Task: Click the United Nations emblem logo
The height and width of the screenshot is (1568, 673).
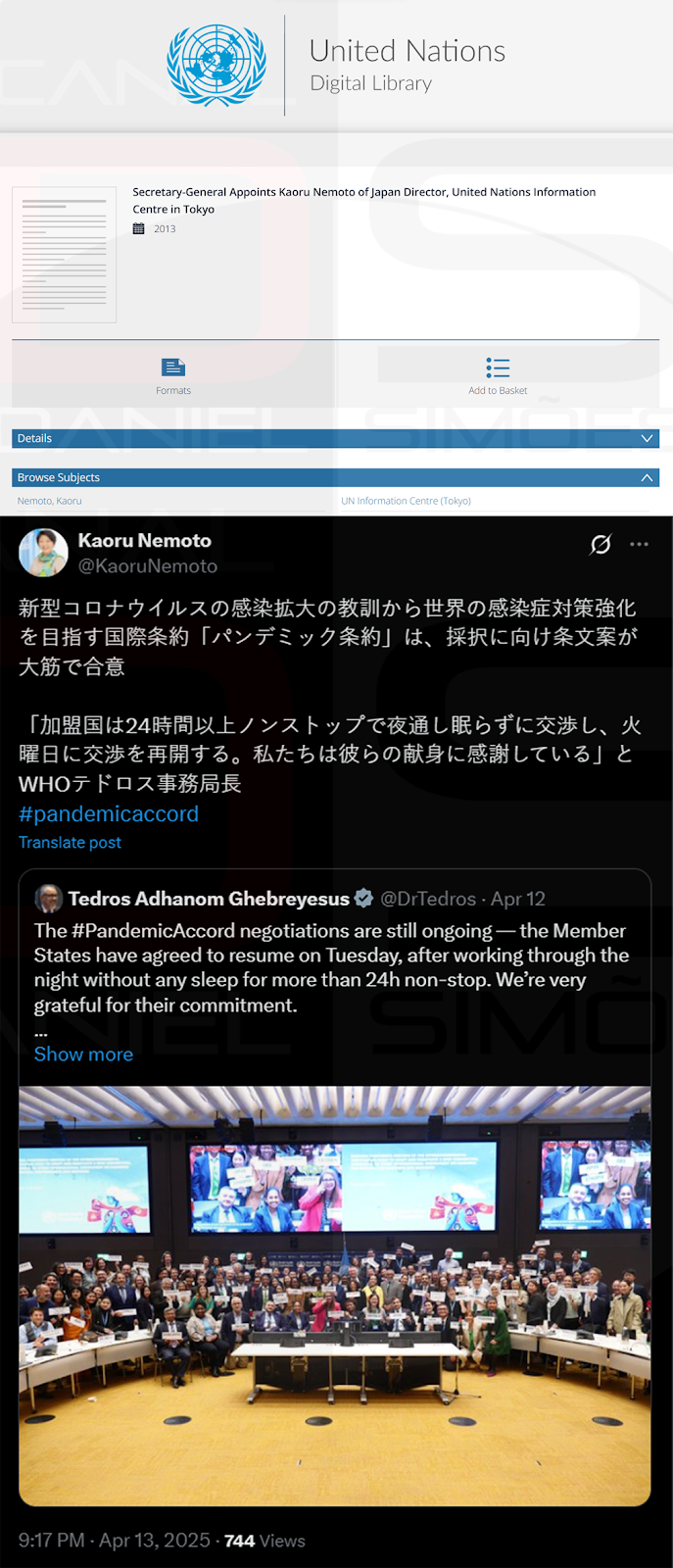Action: point(216,66)
